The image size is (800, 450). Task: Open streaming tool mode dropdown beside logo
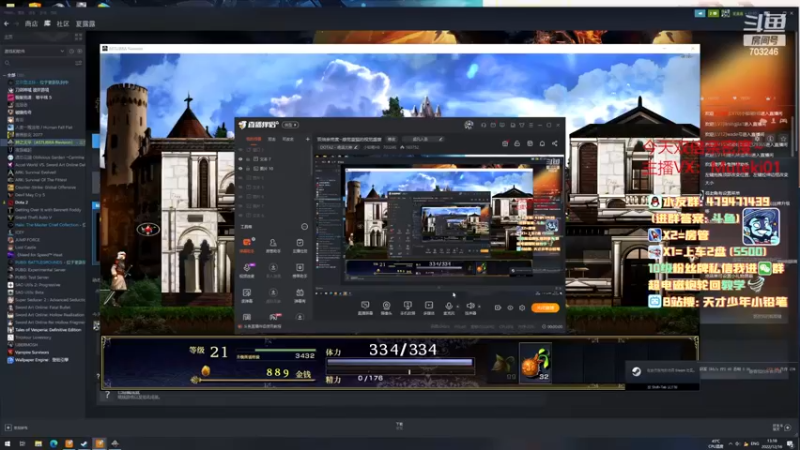pyautogui.click(x=290, y=125)
